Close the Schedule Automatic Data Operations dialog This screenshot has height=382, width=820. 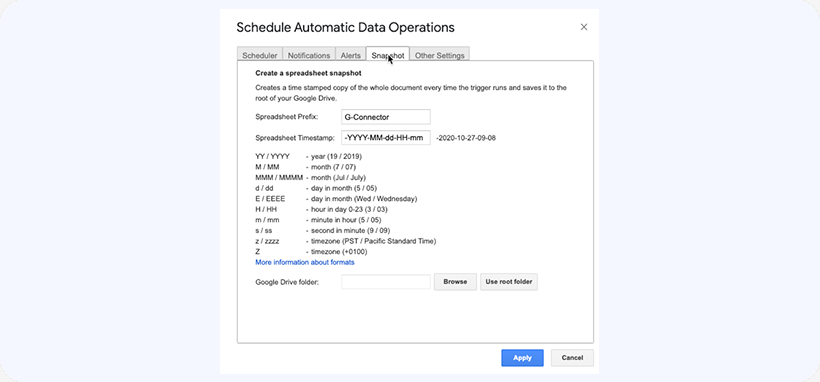tap(584, 27)
